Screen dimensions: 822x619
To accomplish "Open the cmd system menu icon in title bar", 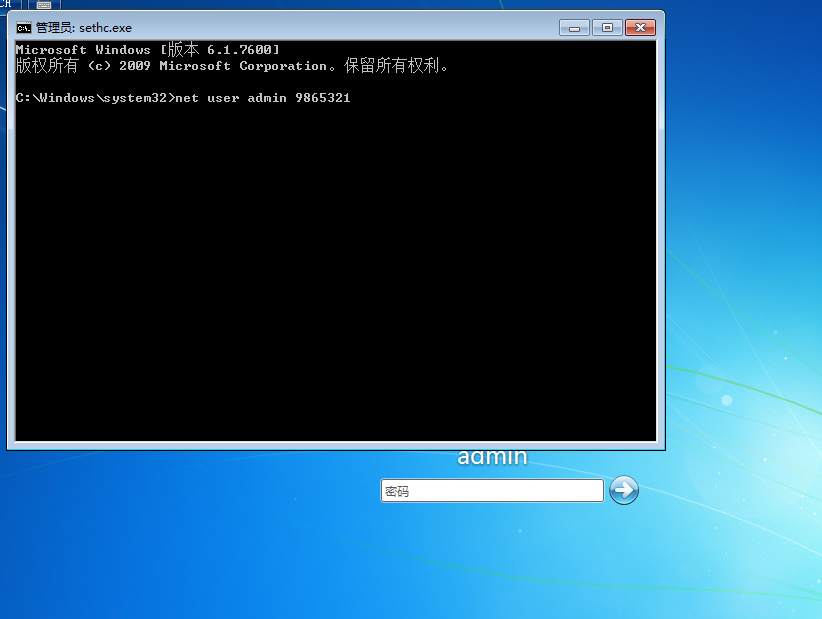I will [x=23, y=28].
